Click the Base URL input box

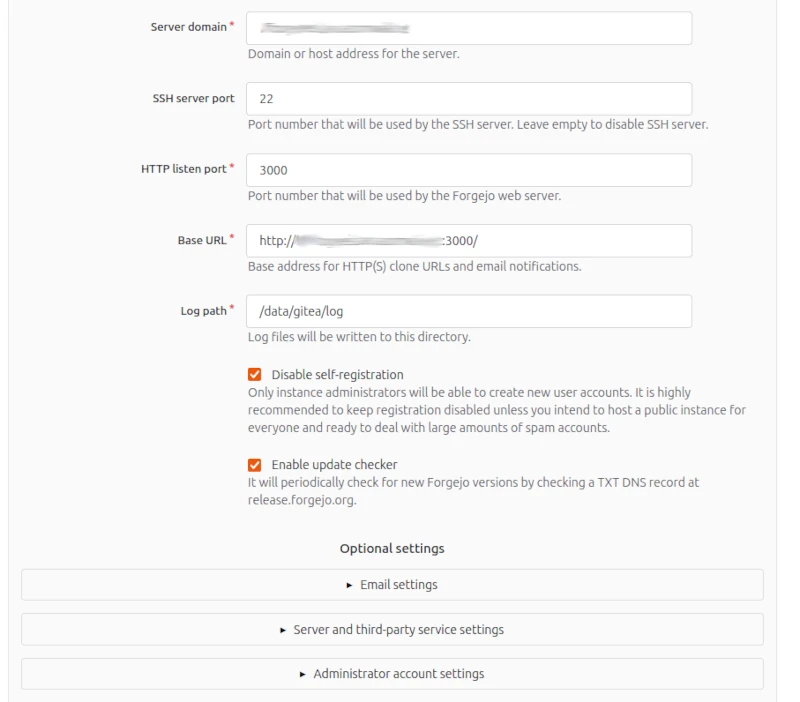[x=470, y=240]
